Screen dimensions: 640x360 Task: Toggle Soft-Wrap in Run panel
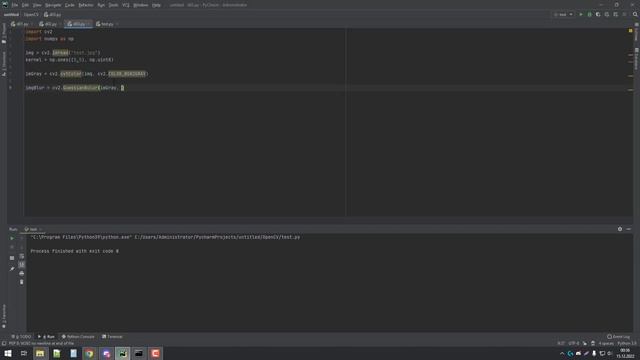tap(22, 256)
